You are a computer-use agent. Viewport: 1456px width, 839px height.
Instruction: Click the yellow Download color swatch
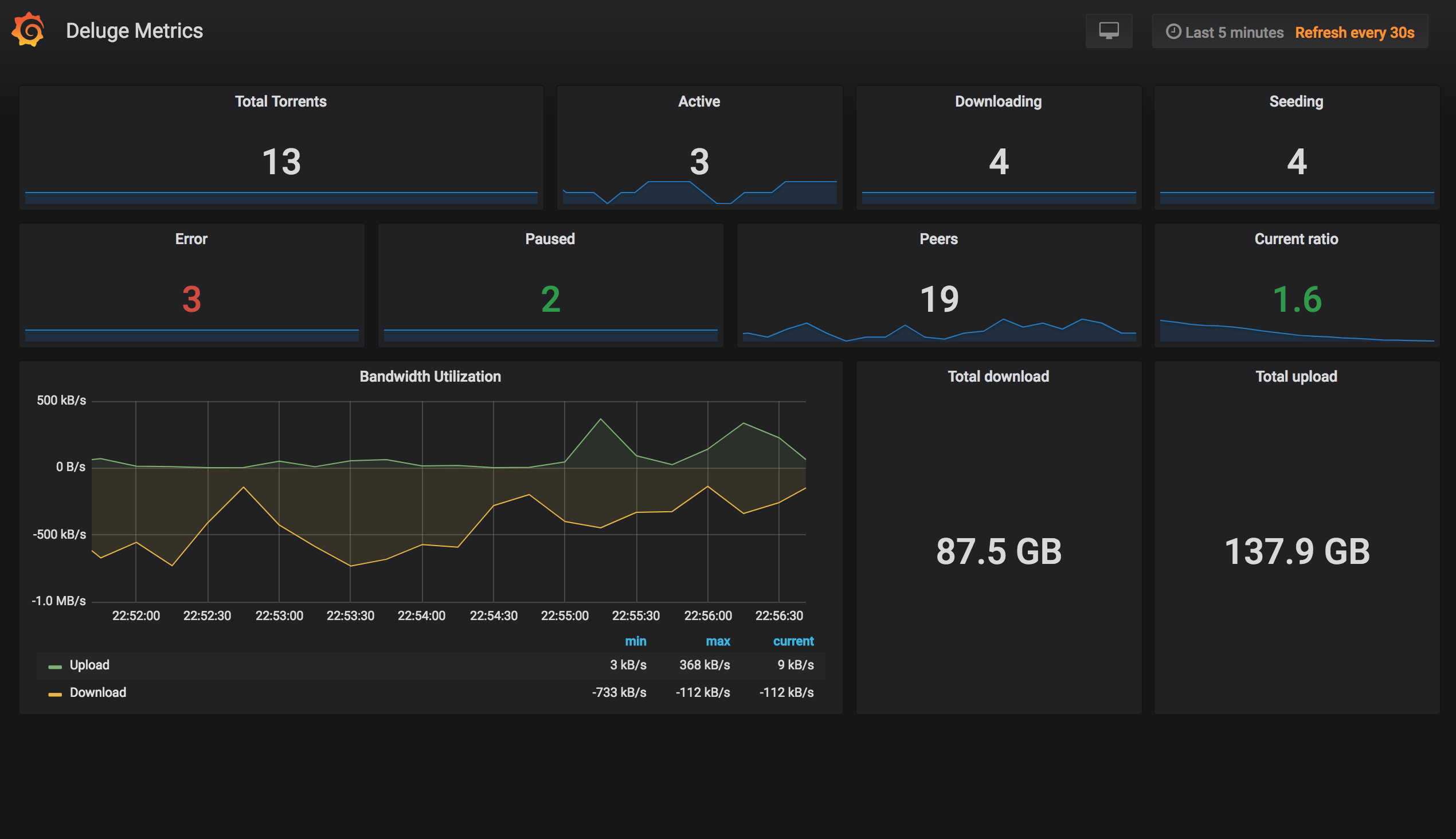click(55, 695)
